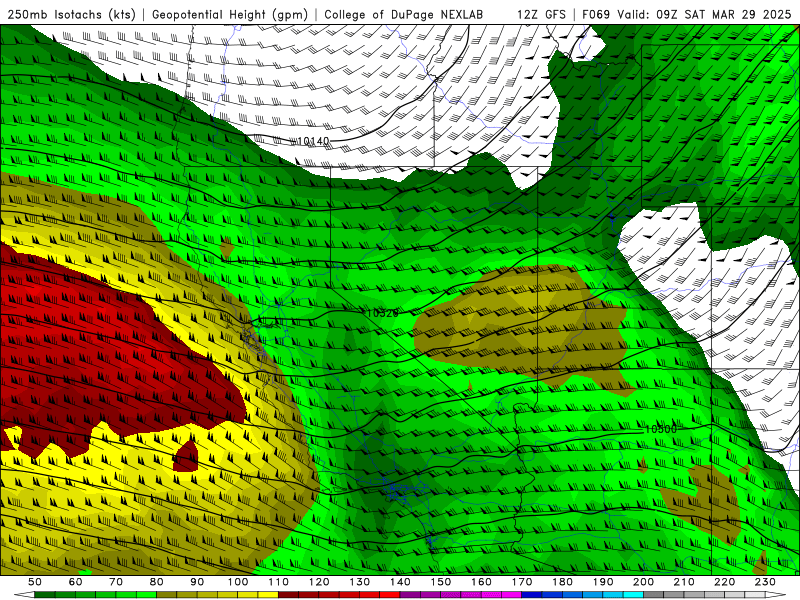The height and width of the screenshot is (600, 800).
Task: Click the 170 kts colorbar label
Action: (522, 582)
